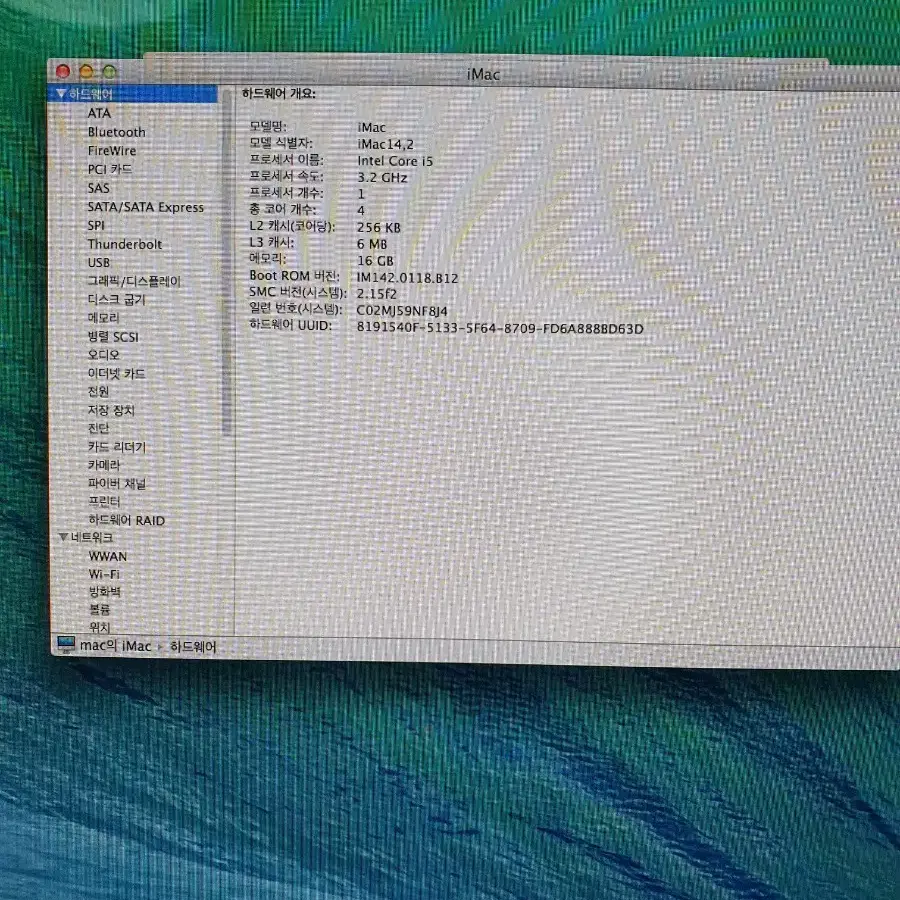Click the hardware UUID value
Image resolution: width=900 pixels, height=900 pixels.
tap(500, 329)
